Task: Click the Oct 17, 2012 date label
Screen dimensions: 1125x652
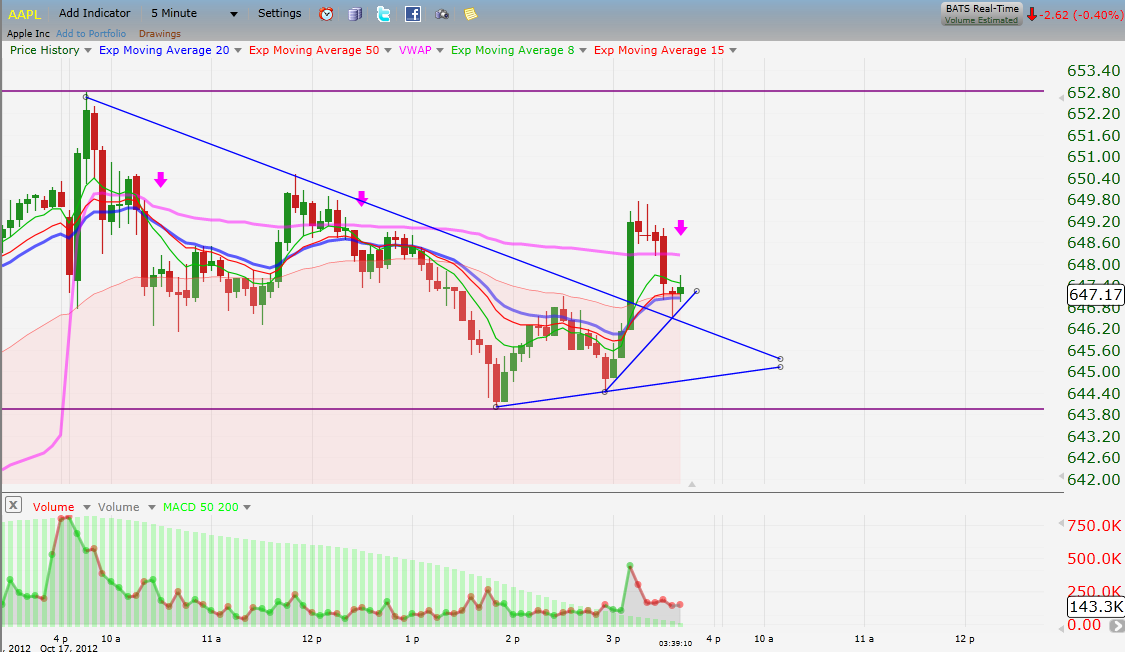Action: pos(69,648)
